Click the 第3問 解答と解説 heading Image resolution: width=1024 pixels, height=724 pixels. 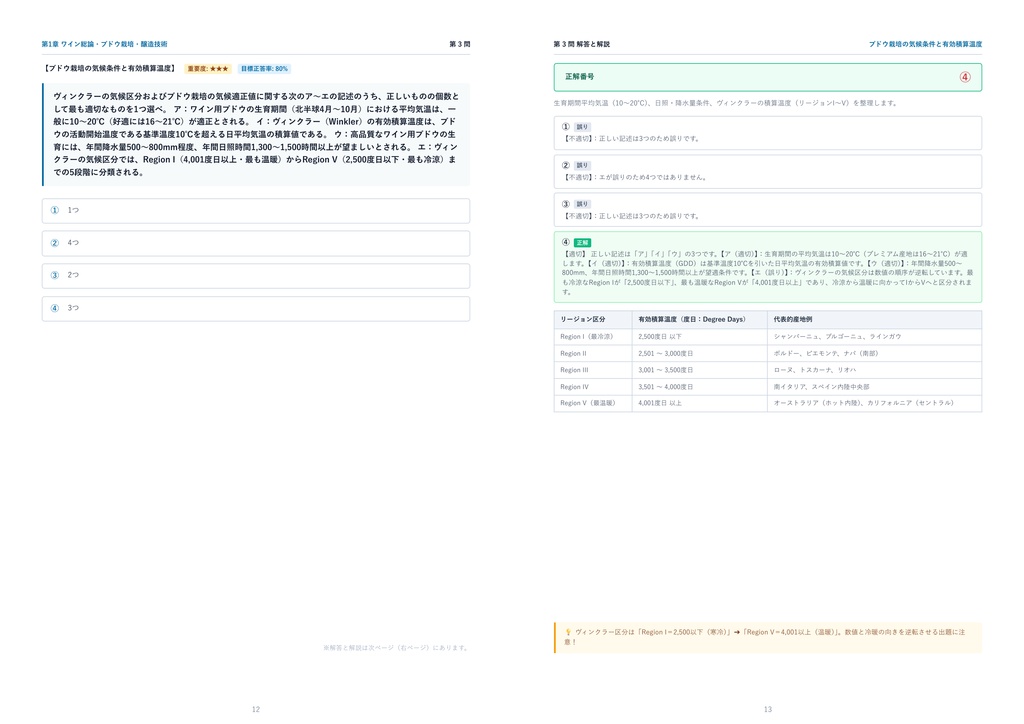click(581, 44)
